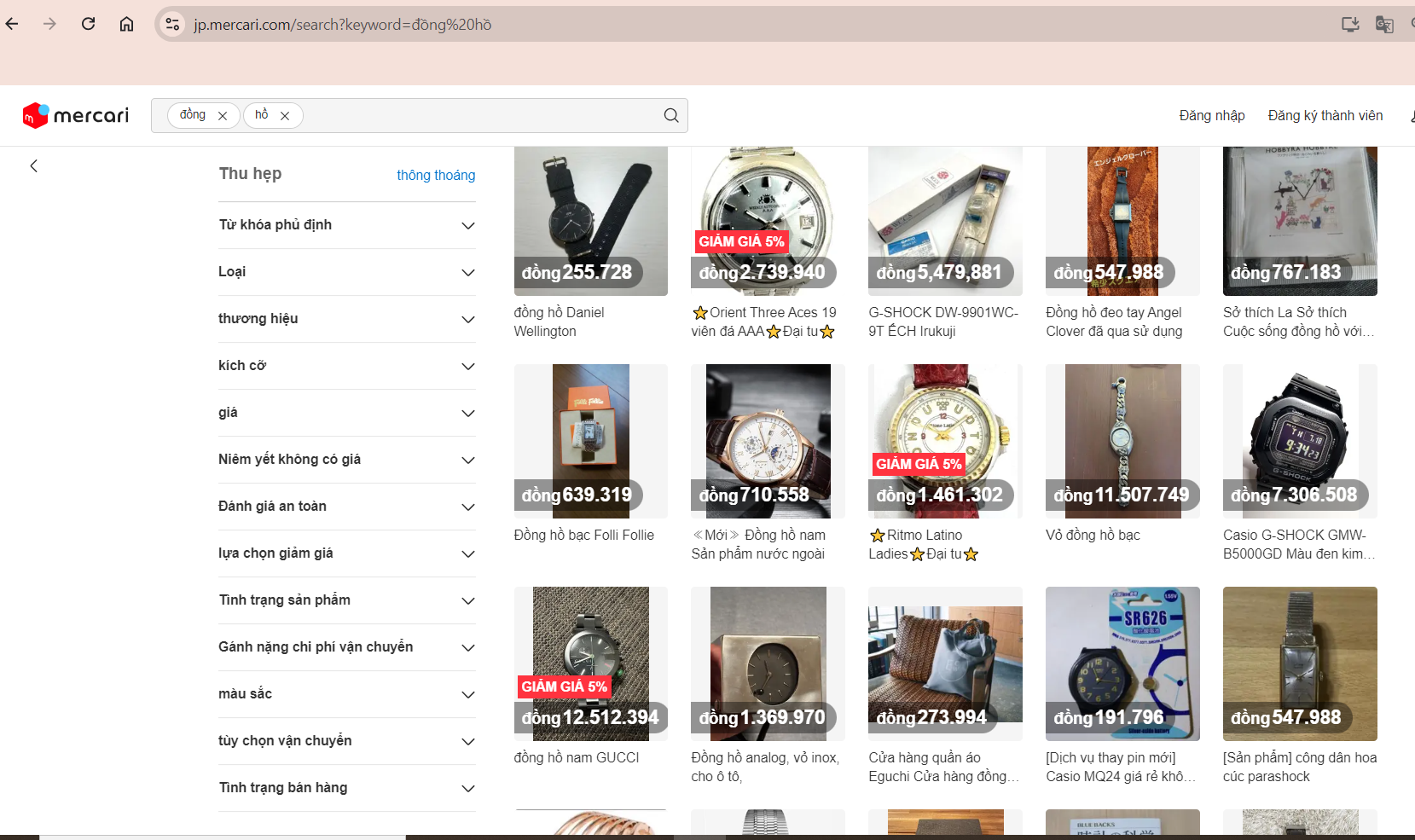The width and height of the screenshot is (1415, 840).
Task: Open Đăng ký thành viên sign-up link
Action: [1325, 115]
